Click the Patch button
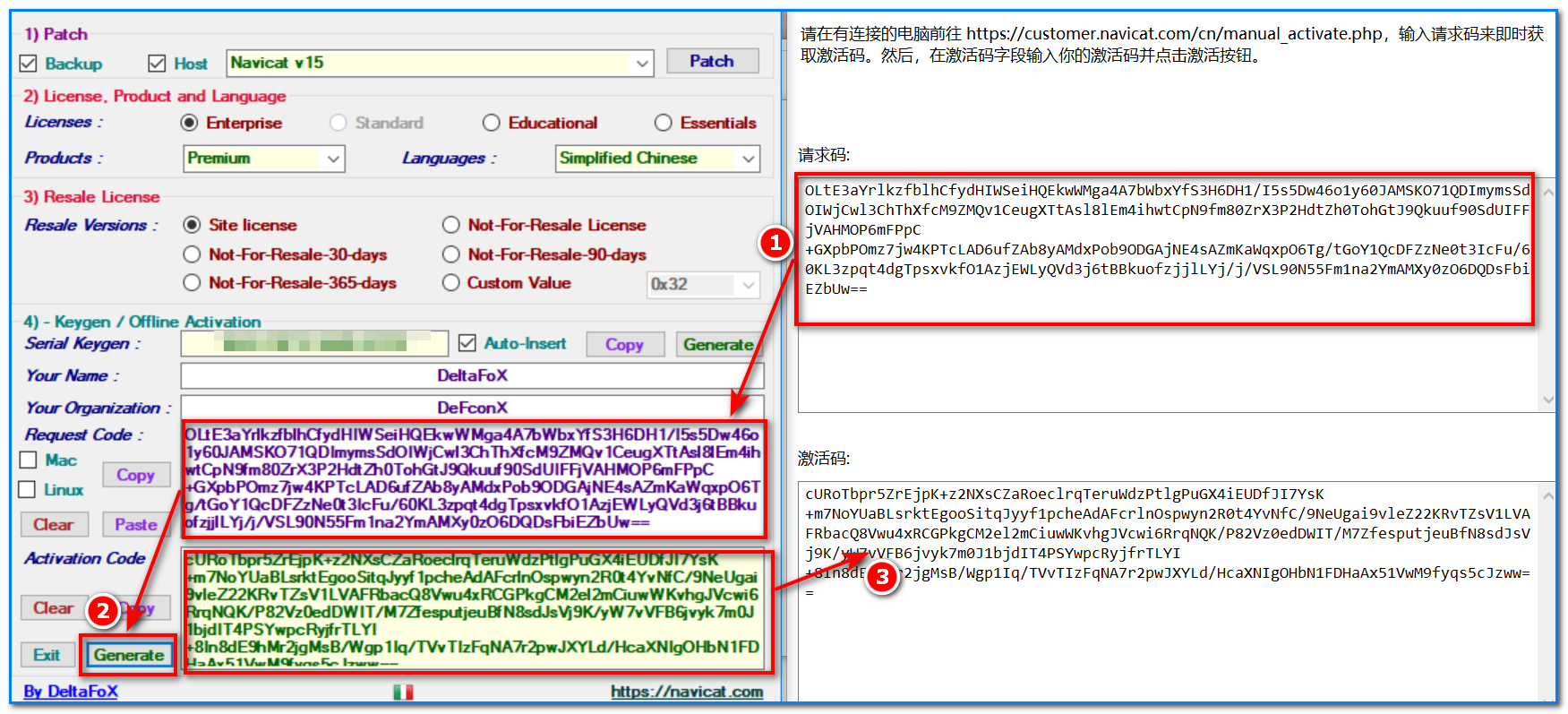Viewport: 1568px width, 714px height. click(712, 61)
